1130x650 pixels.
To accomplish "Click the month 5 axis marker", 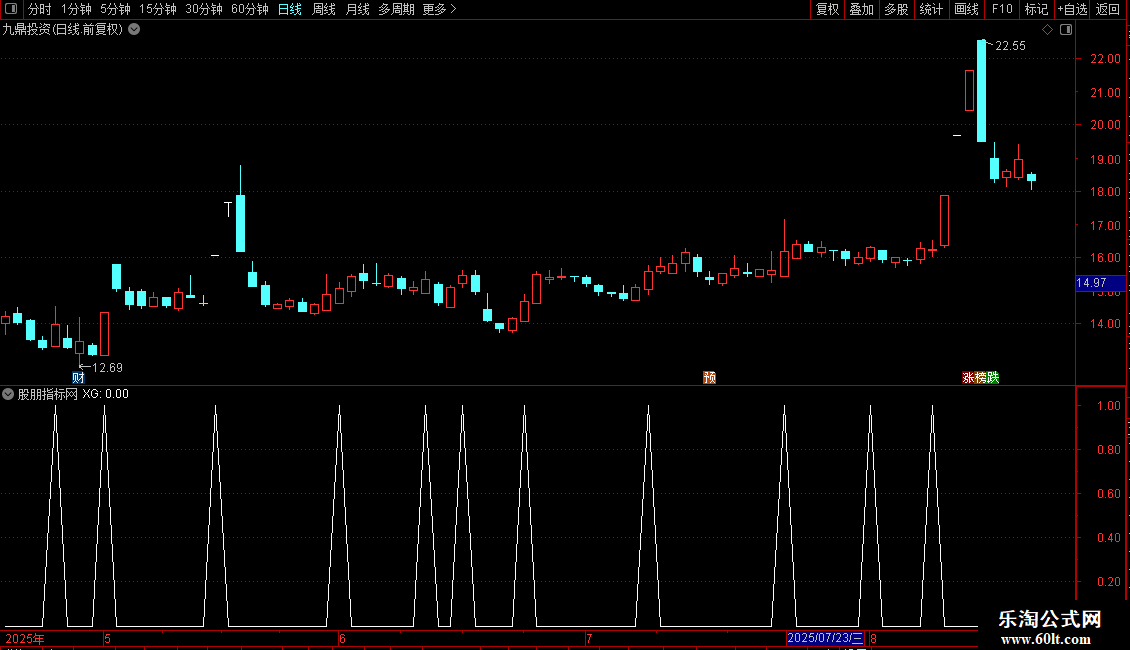I will 107,639.
